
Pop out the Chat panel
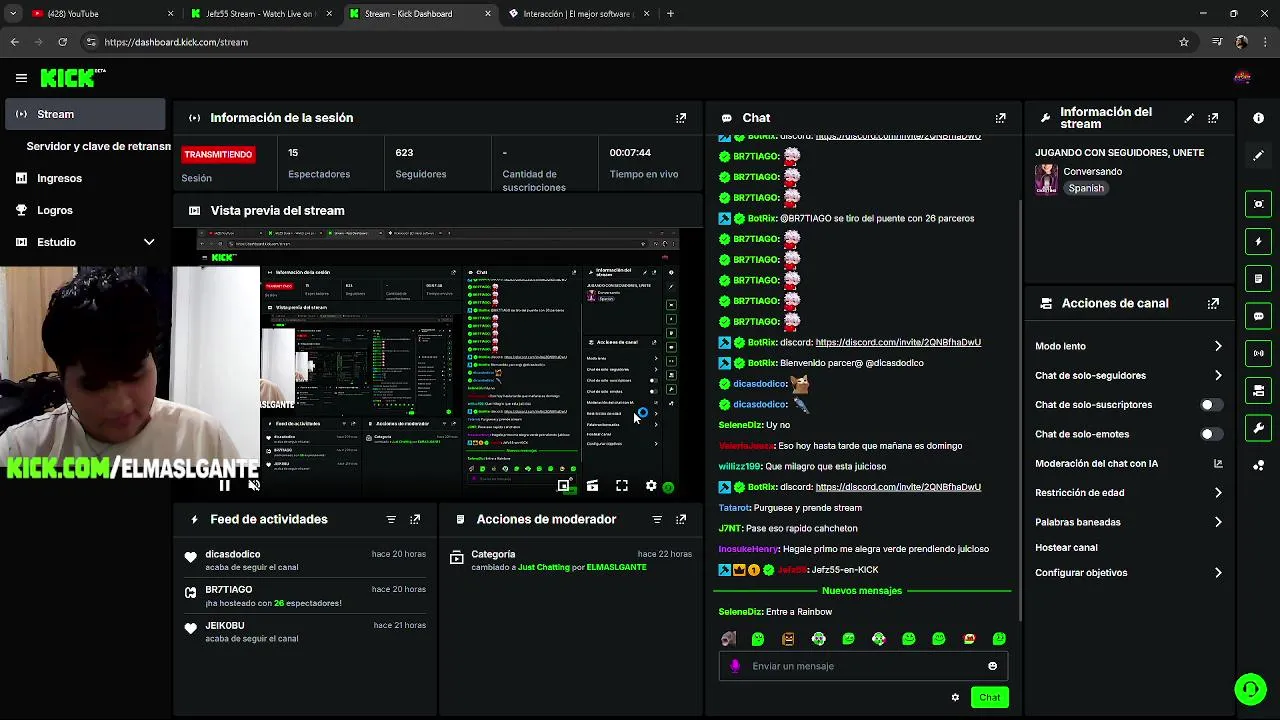coord(1001,118)
